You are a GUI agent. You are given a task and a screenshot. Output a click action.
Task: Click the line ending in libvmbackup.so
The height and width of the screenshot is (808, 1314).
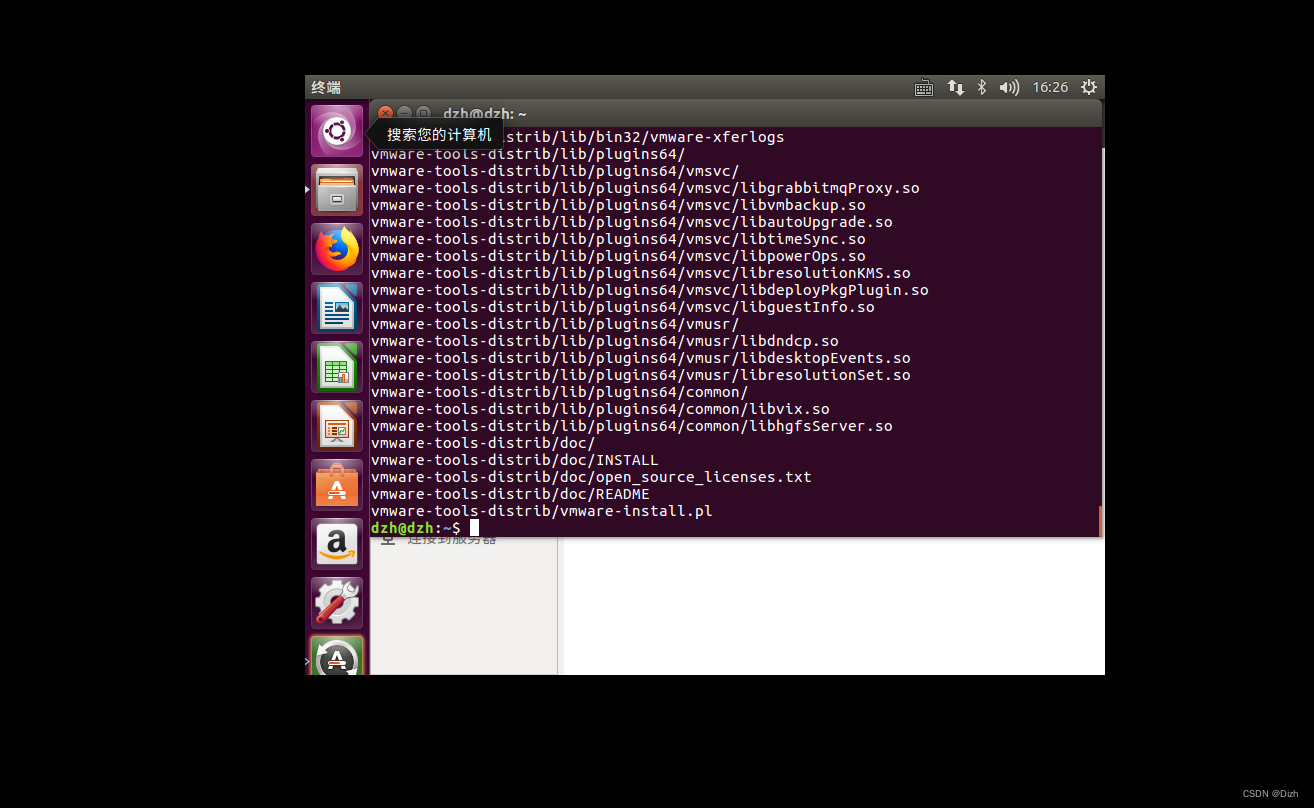point(618,205)
